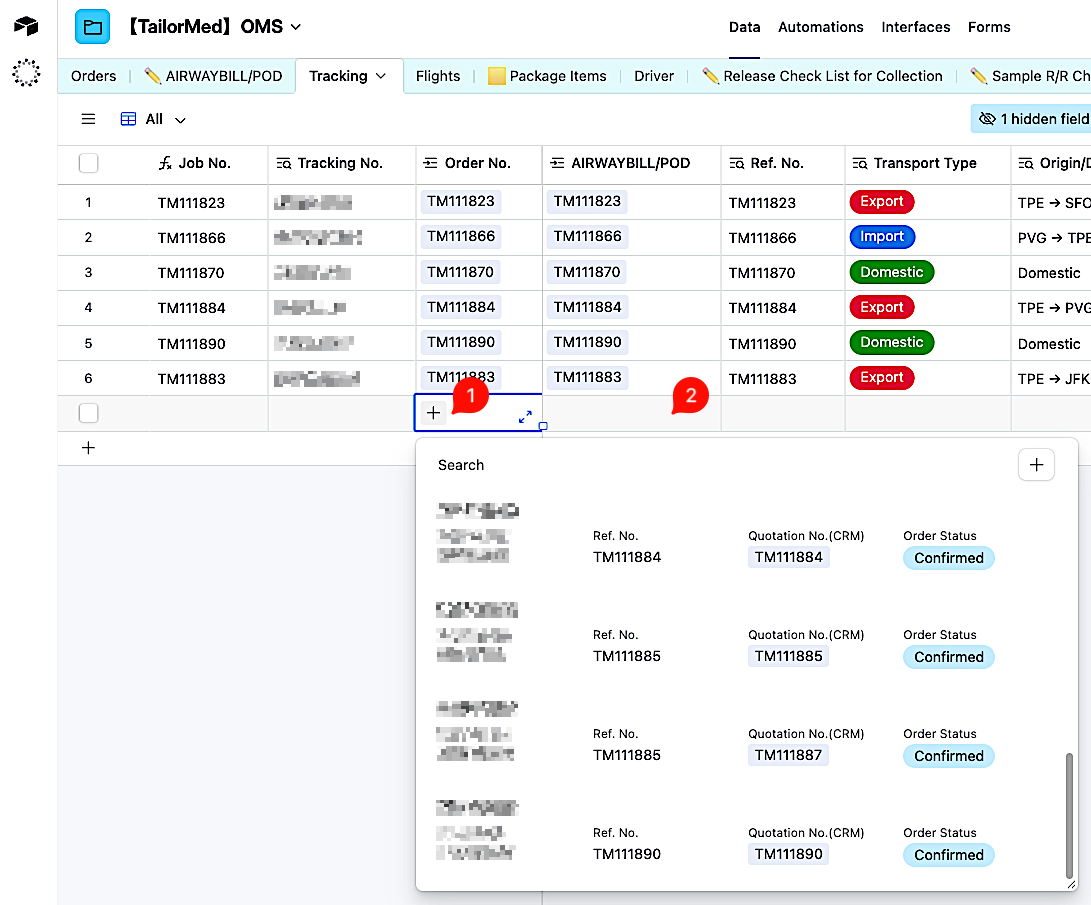Click the Search field in the record picker
Image resolution: width=1091 pixels, height=905 pixels.
700,465
